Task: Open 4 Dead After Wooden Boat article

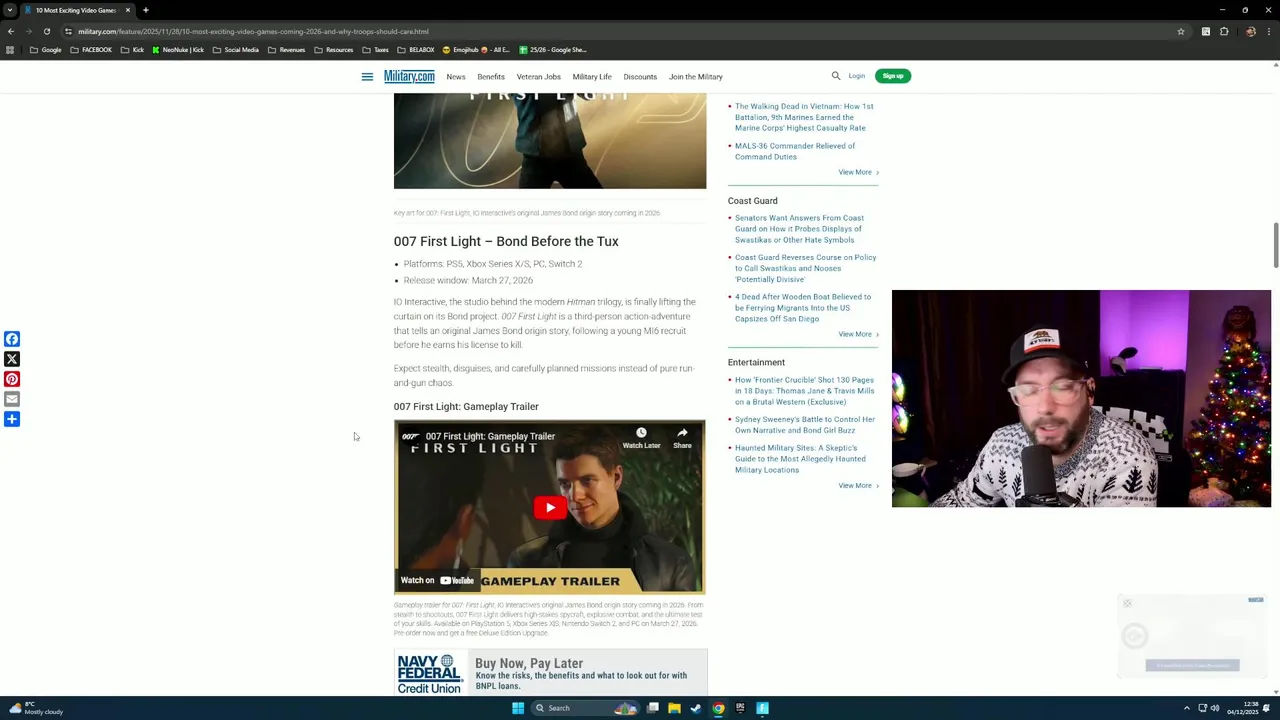Action: pyautogui.click(x=803, y=308)
